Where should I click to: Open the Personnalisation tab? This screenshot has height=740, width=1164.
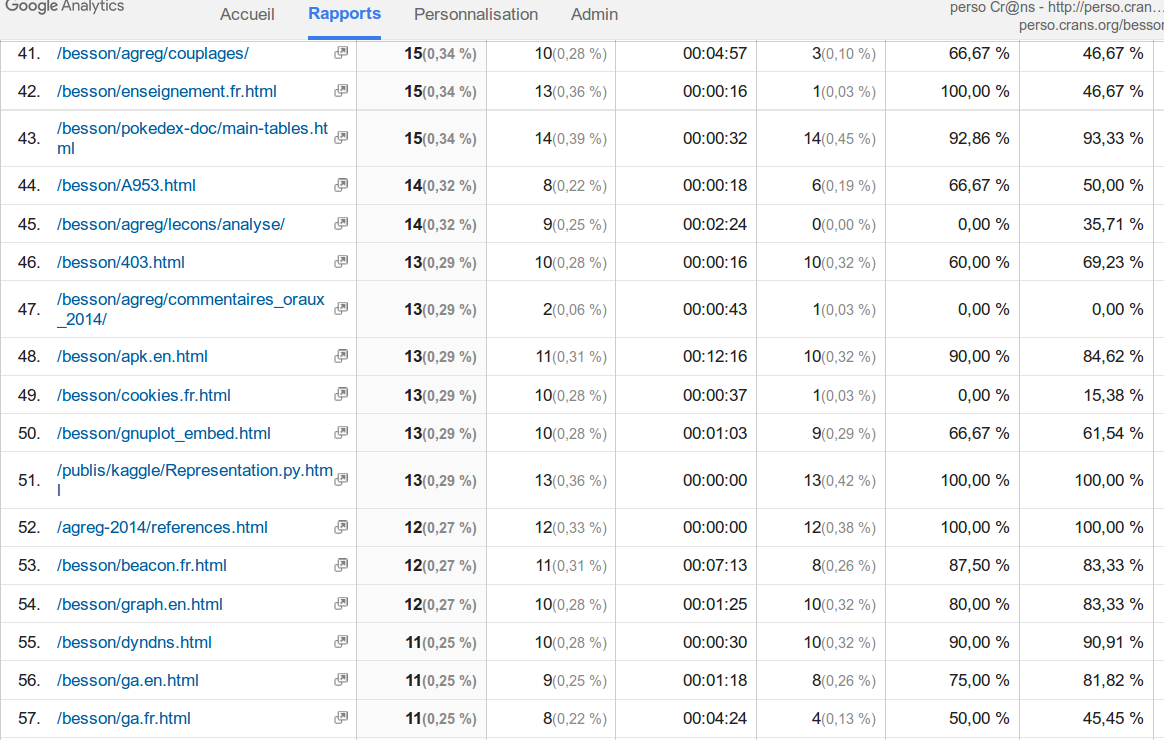coord(476,15)
